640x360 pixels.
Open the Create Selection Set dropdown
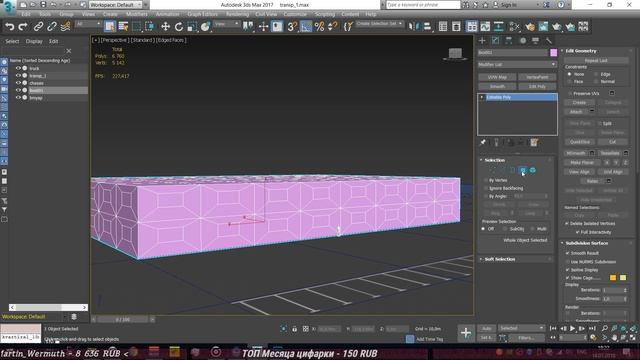point(379,24)
